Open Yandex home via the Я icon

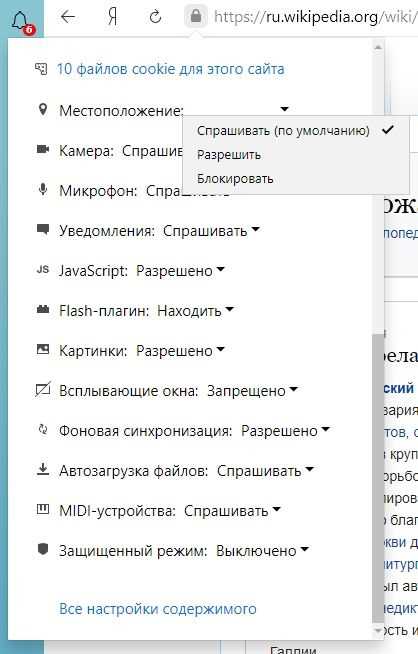point(112,17)
